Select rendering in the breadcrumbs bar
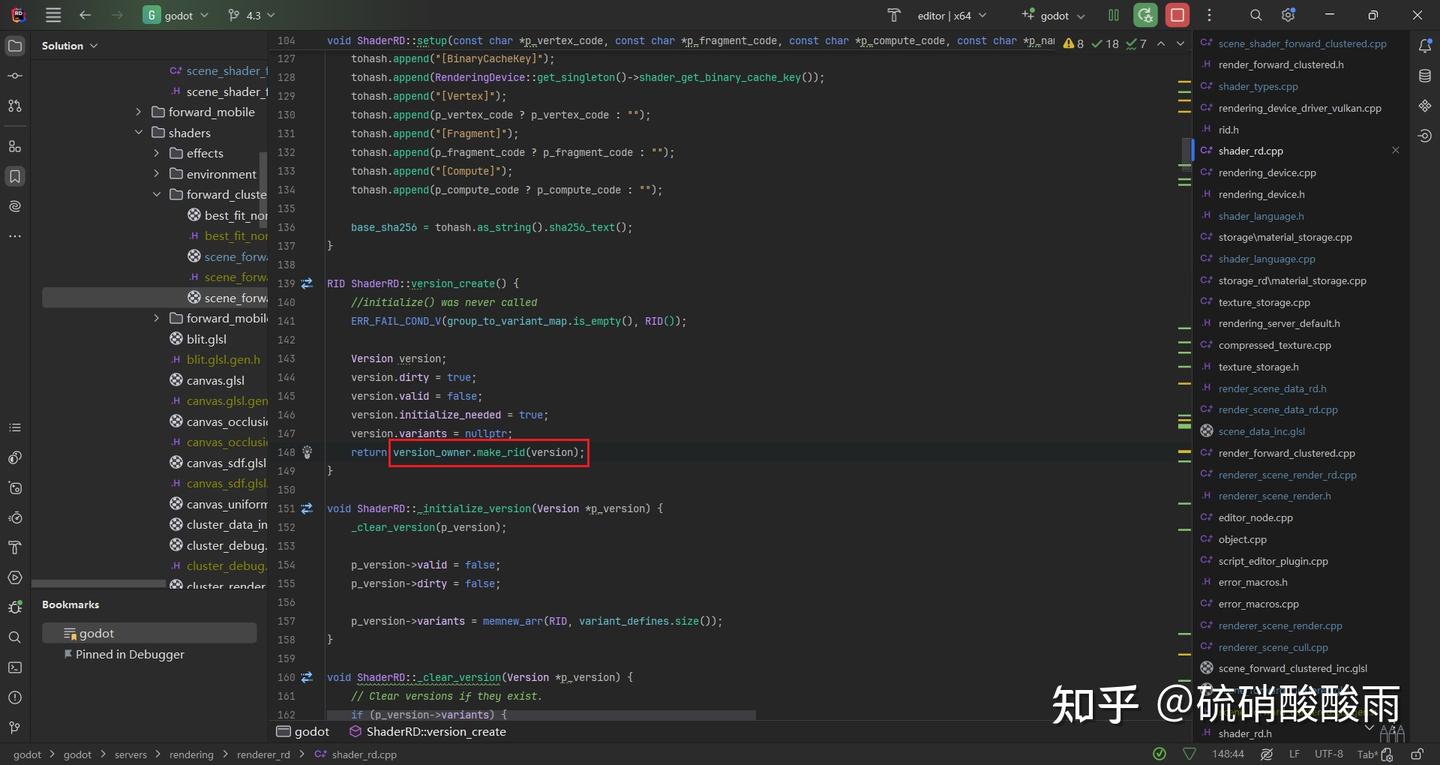This screenshot has width=1440, height=765. (190, 754)
